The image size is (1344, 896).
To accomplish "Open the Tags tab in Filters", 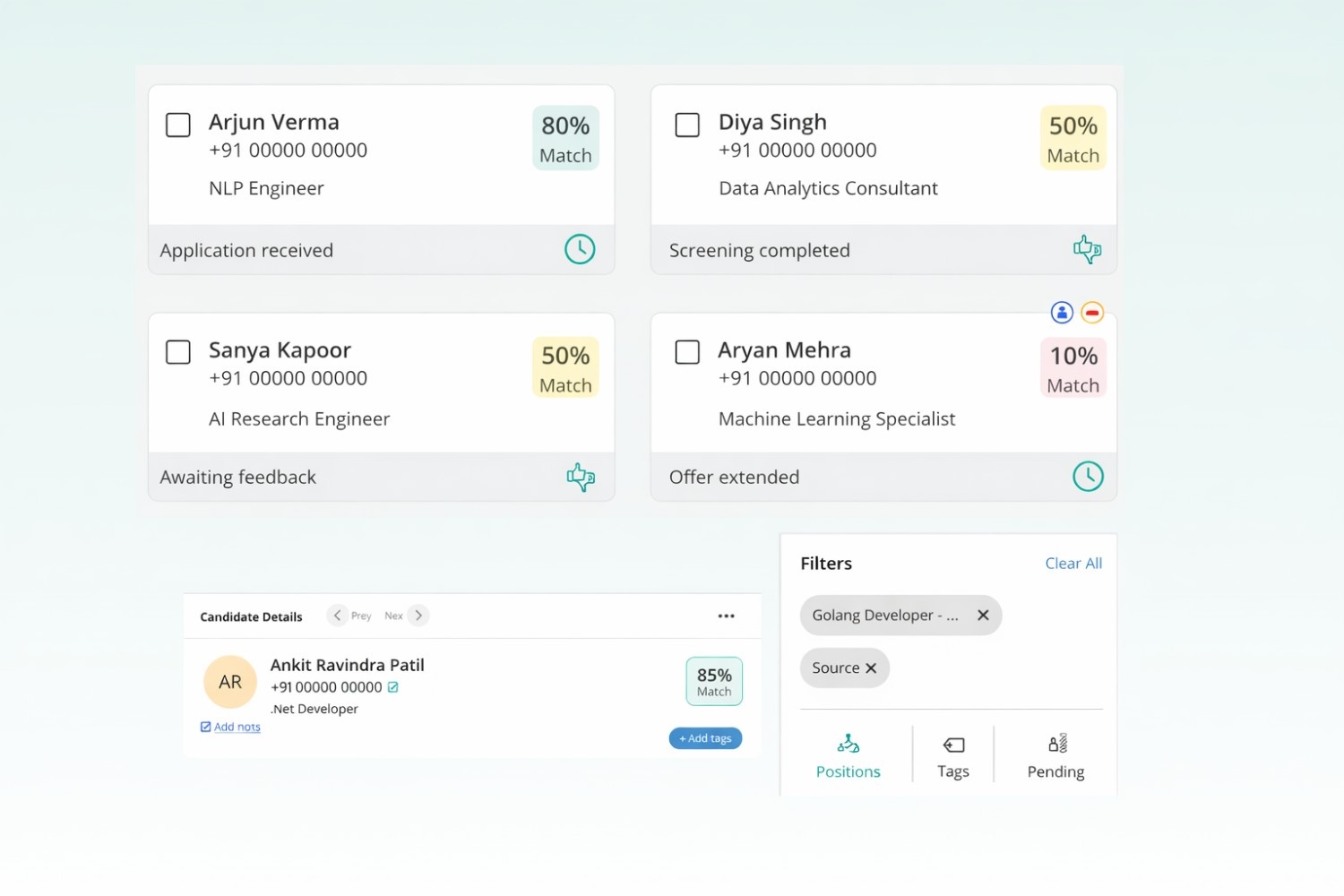I will tap(953, 757).
